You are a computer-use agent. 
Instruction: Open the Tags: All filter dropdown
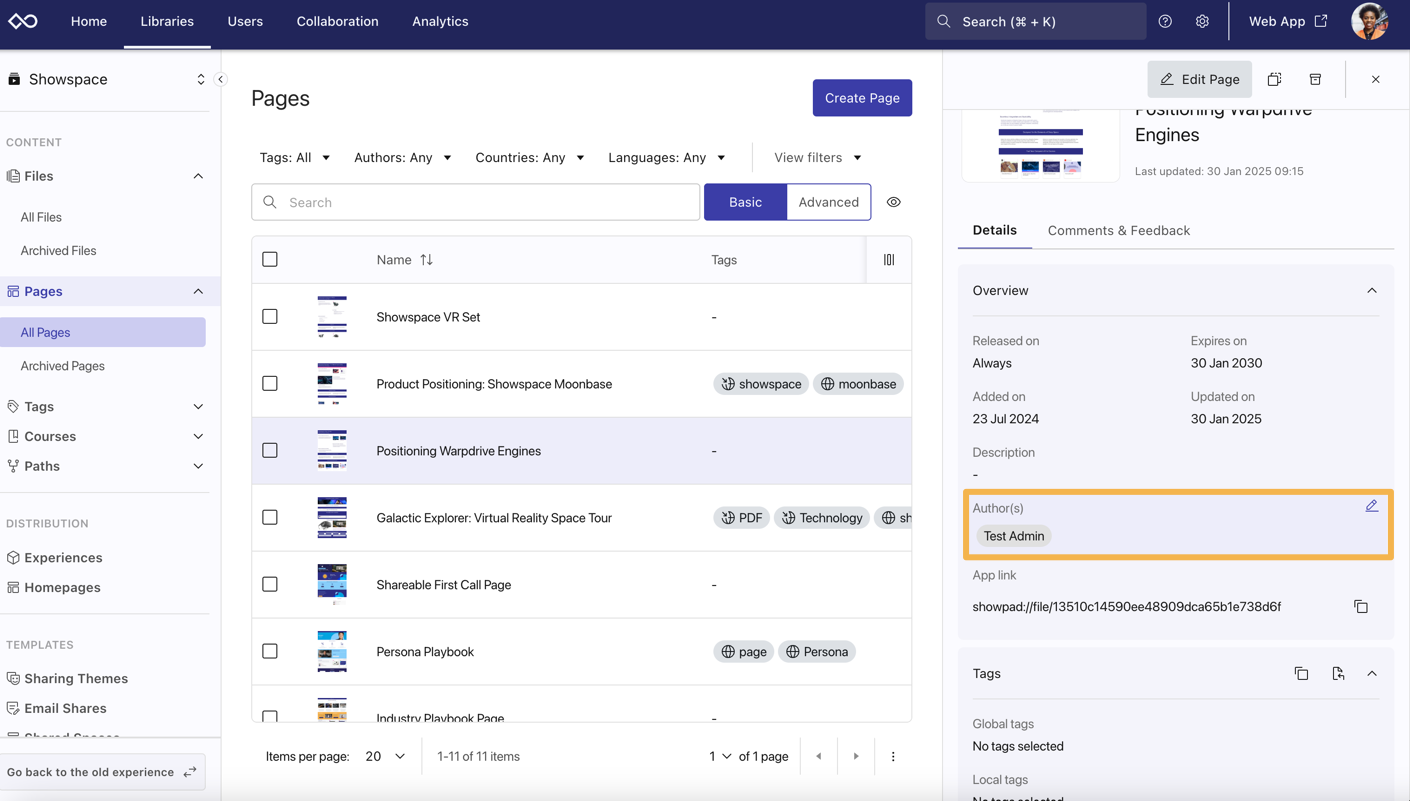point(295,158)
